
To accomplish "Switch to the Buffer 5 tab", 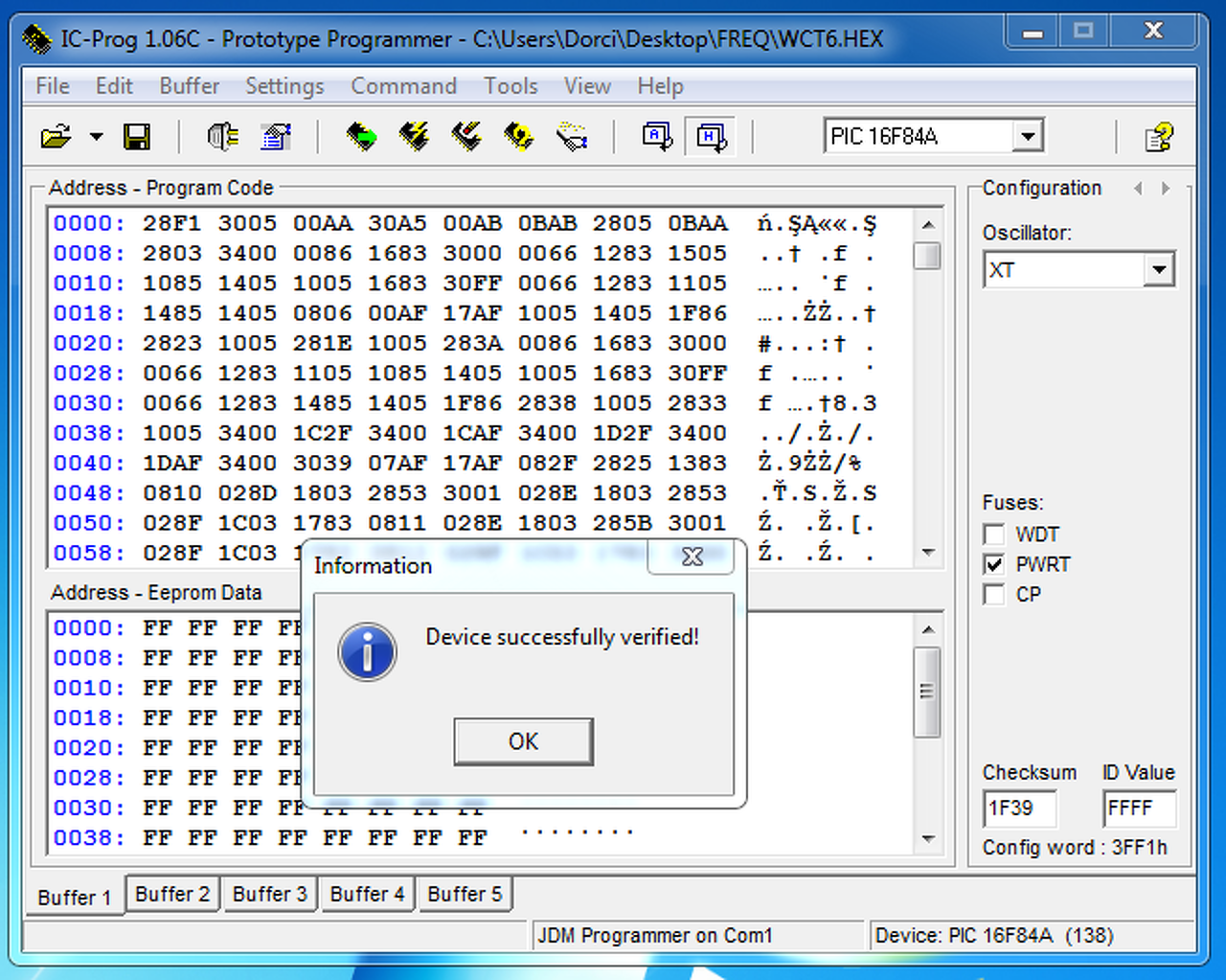I will tap(465, 894).
